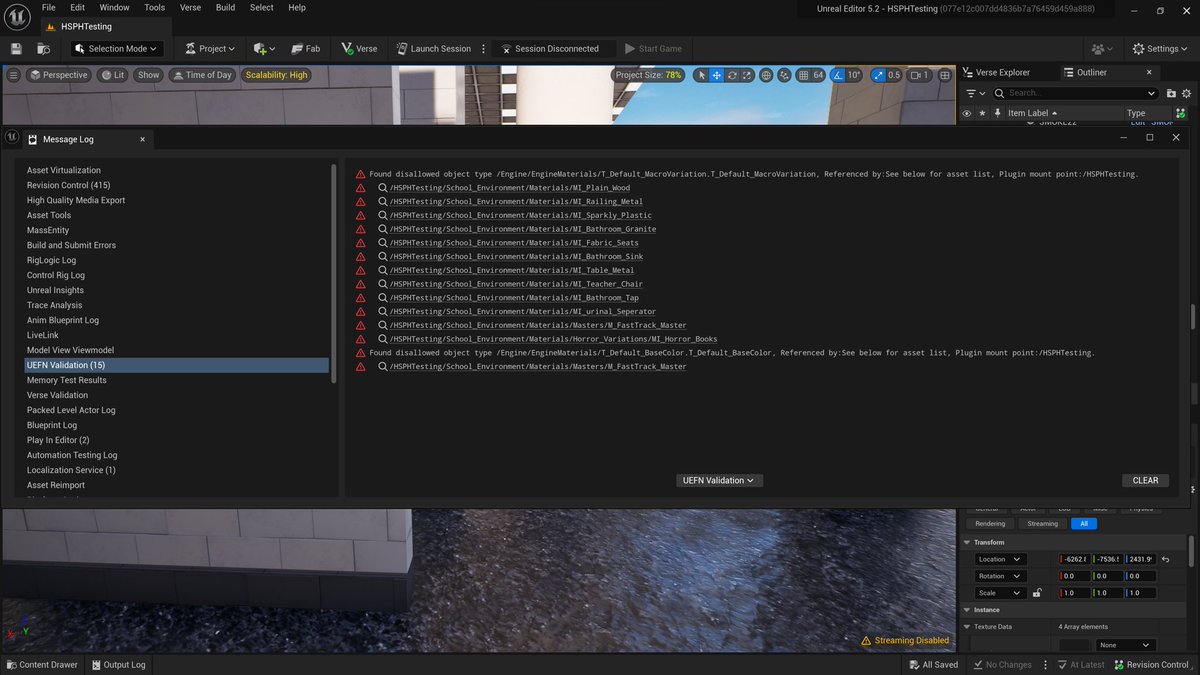The image size is (1200, 675).
Task: Open the Launch Session three-dot options
Action: (x=483, y=48)
